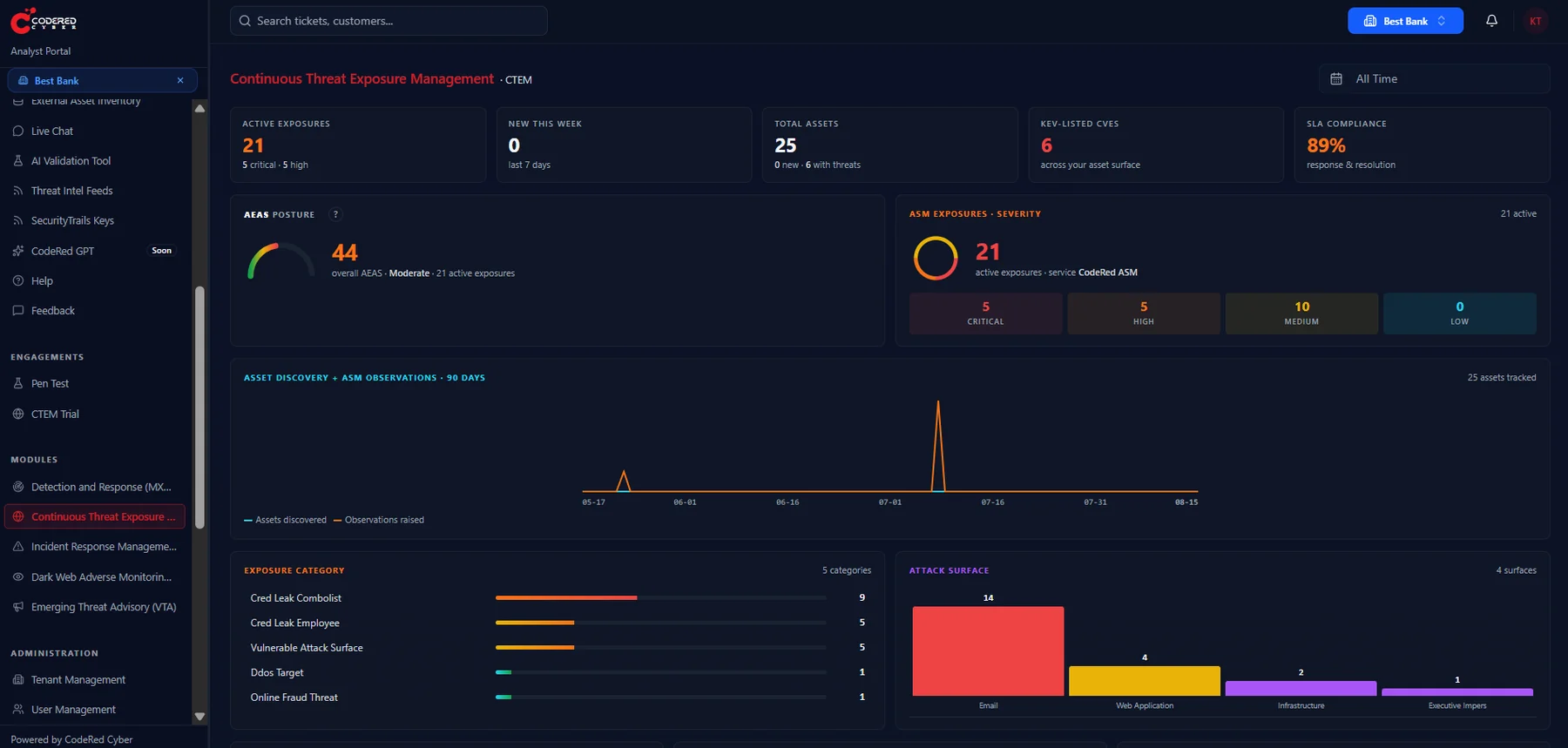The image size is (1568, 748).
Task: Click the Dark Web Adverse Monitoring eye icon
Action: (x=18, y=576)
